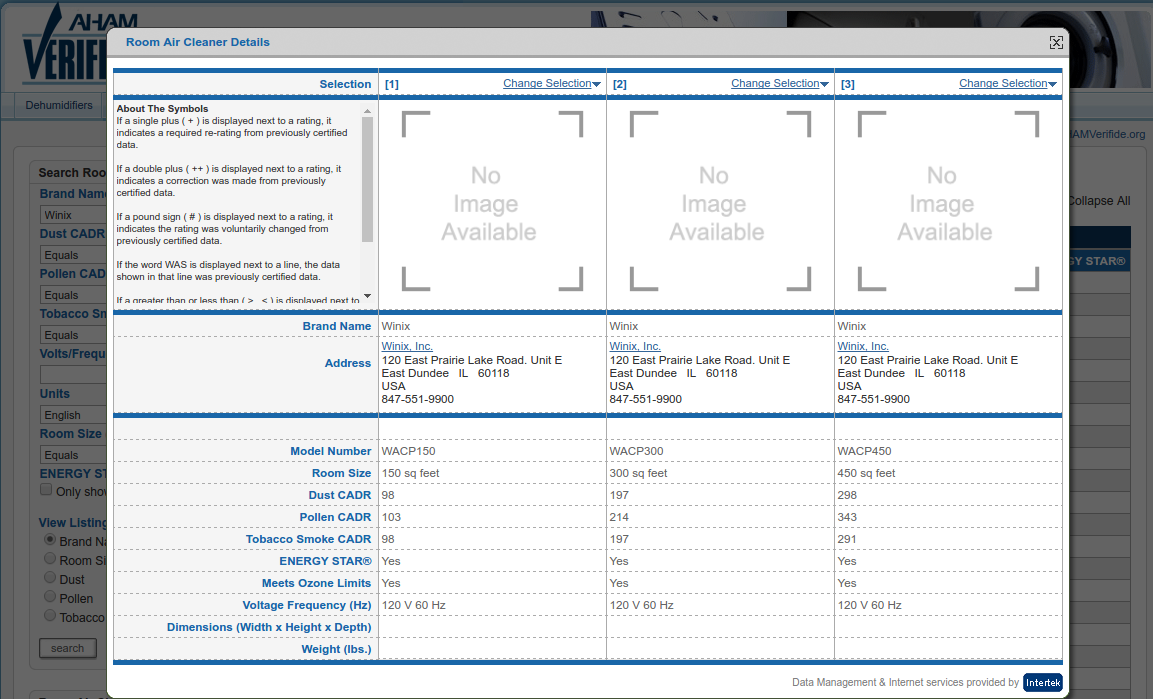The height and width of the screenshot is (699, 1153).
Task: Click the Voltage Frequency value in column [3]
Action: click(x=869, y=606)
